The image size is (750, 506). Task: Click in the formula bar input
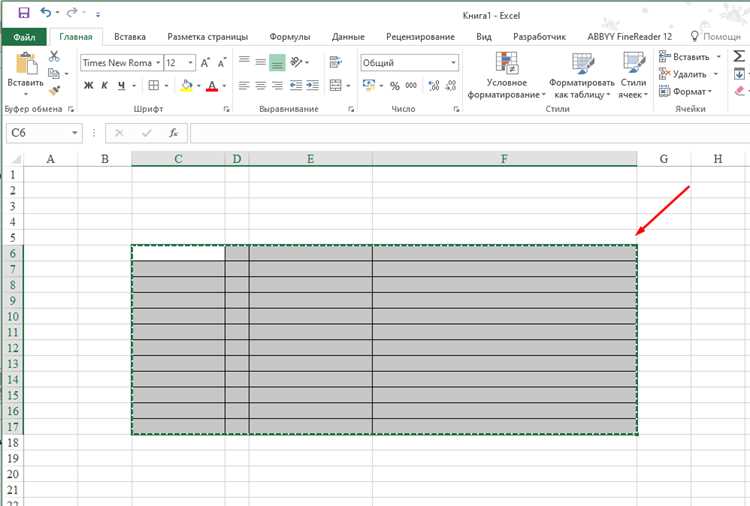pyautogui.click(x=469, y=133)
